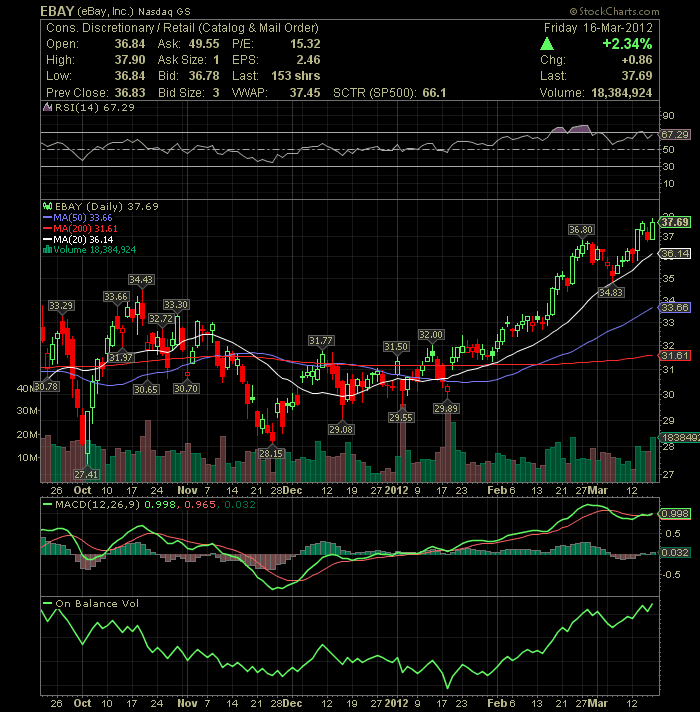700x712 pixels.
Task: Click the MACD axis tag 0.998
Action: point(675,514)
